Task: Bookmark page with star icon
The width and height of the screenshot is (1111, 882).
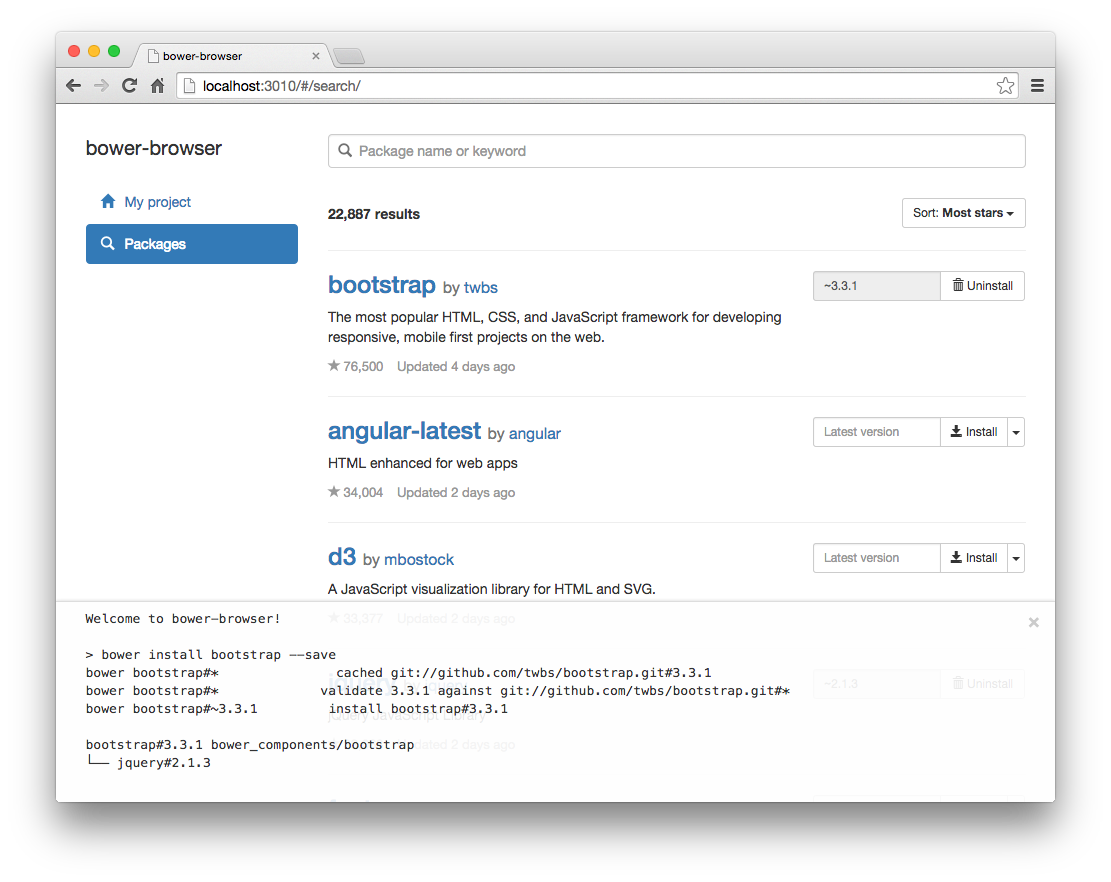Action: 1005,86
